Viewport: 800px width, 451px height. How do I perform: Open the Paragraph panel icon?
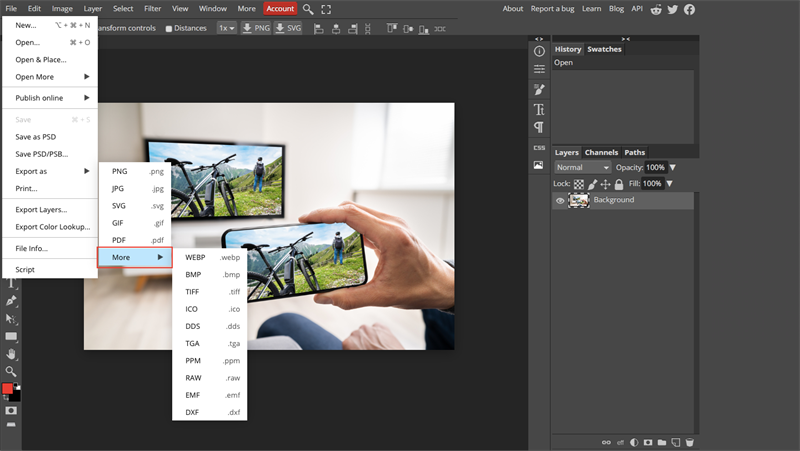[x=539, y=127]
